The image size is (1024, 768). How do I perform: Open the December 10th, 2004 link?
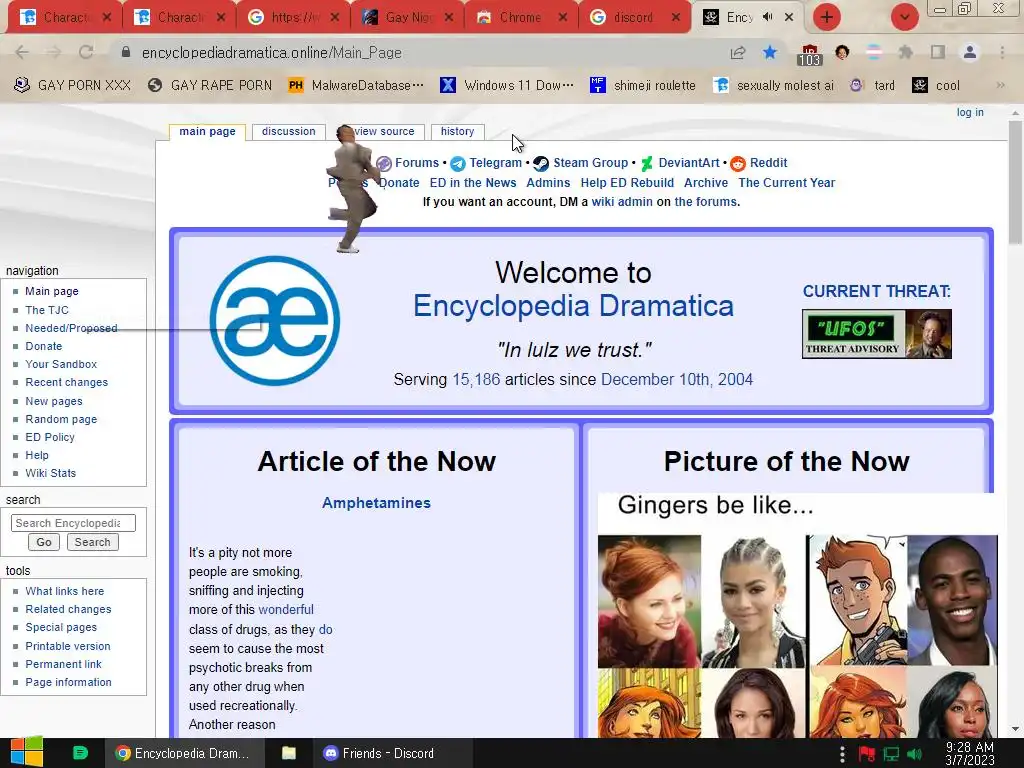pyautogui.click(x=677, y=379)
